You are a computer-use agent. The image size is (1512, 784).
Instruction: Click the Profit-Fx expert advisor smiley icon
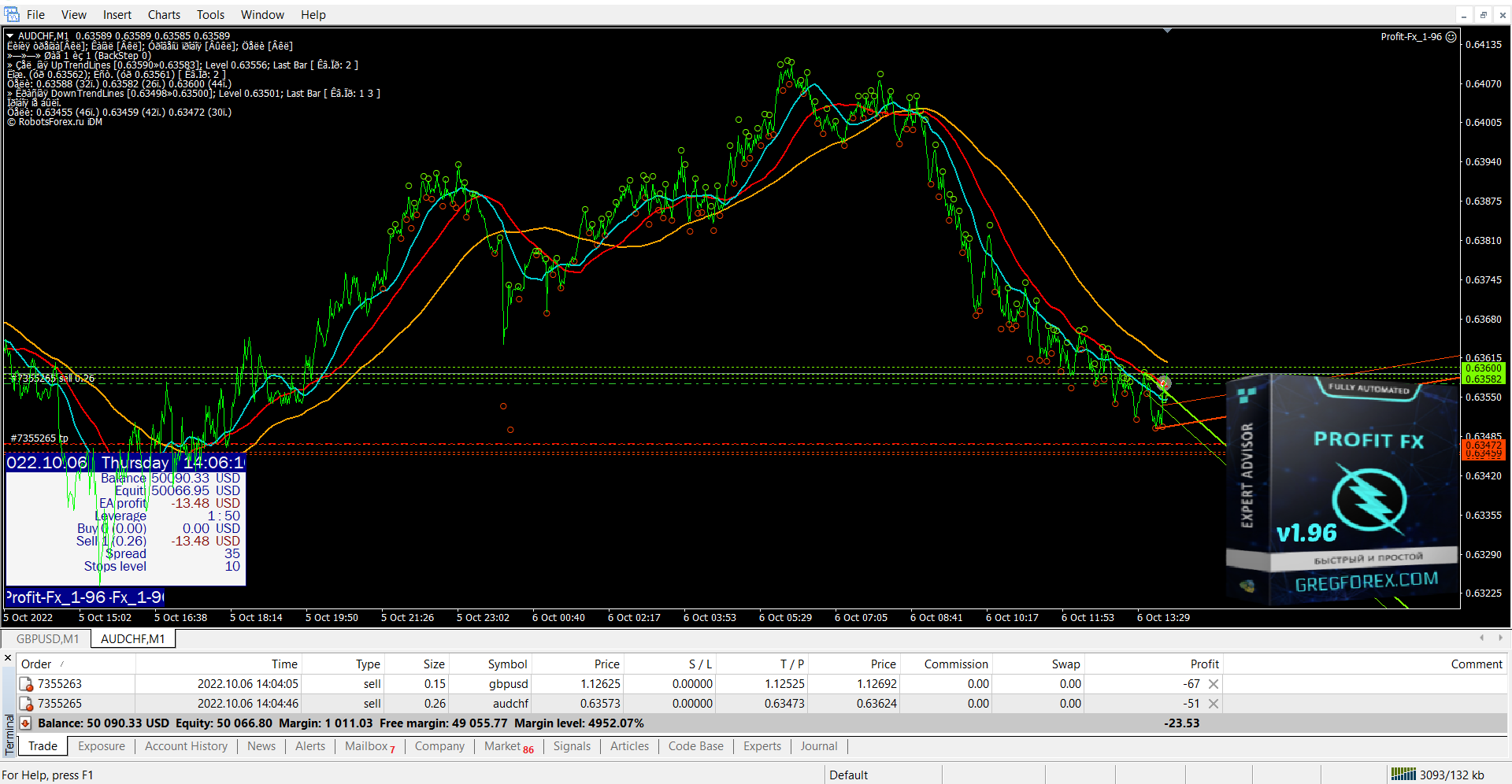pos(1451,37)
